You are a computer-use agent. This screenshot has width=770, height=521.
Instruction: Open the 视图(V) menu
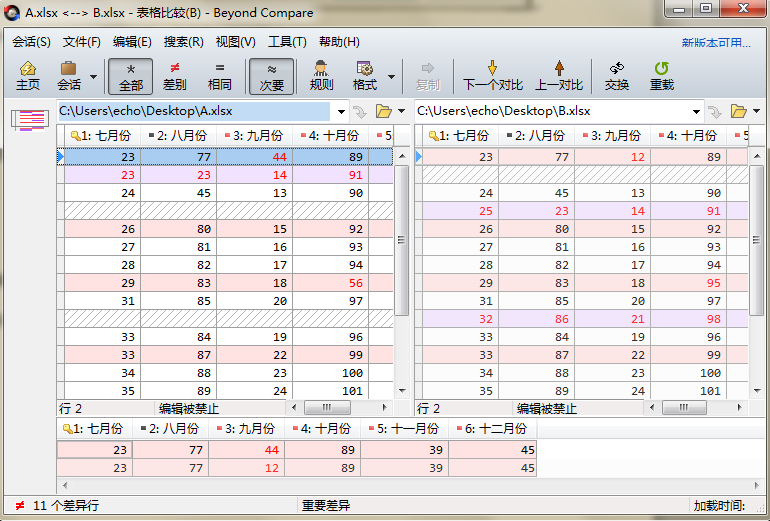(236, 42)
